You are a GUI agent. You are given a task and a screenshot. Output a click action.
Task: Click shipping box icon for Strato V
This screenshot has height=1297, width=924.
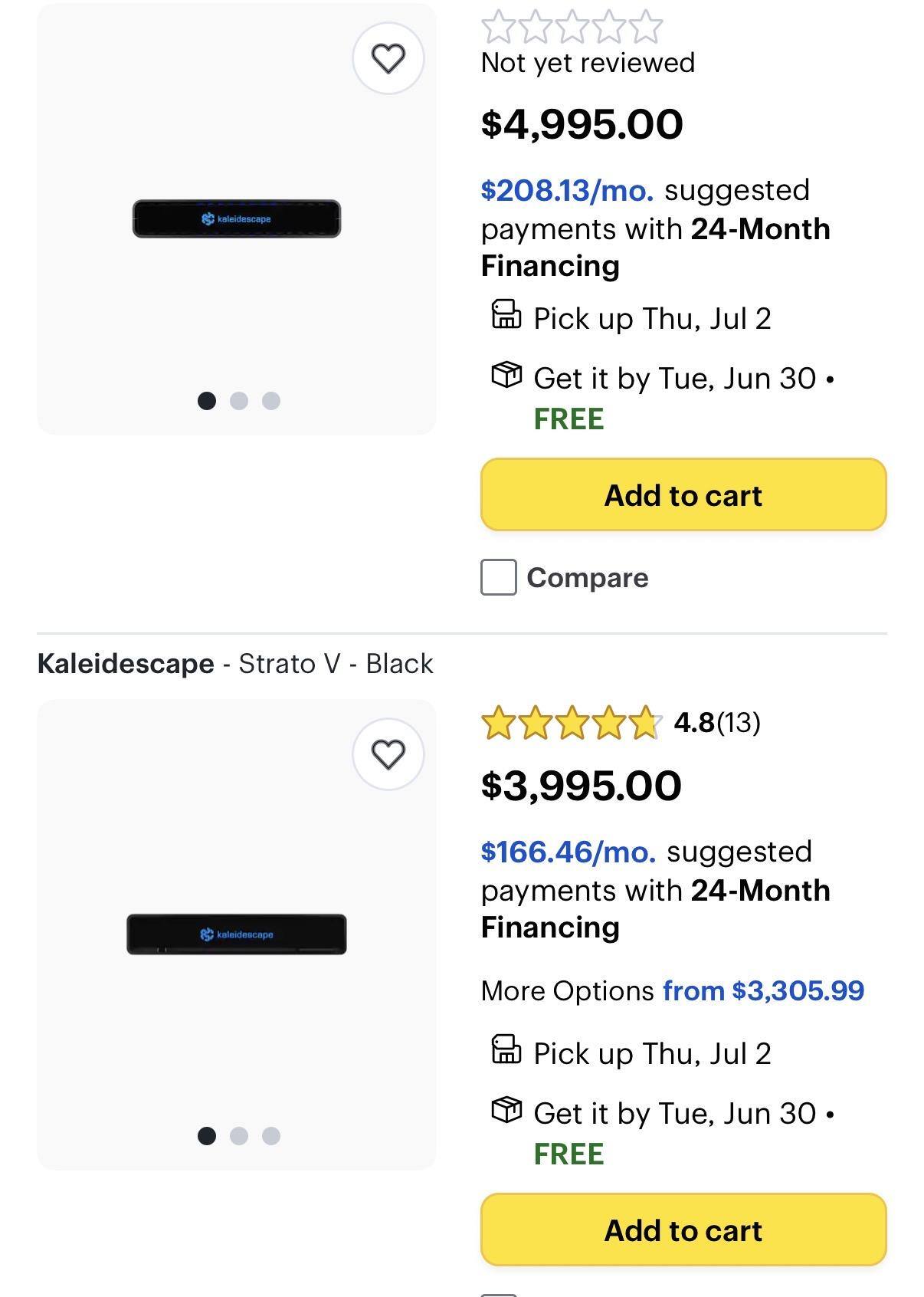506,1110
